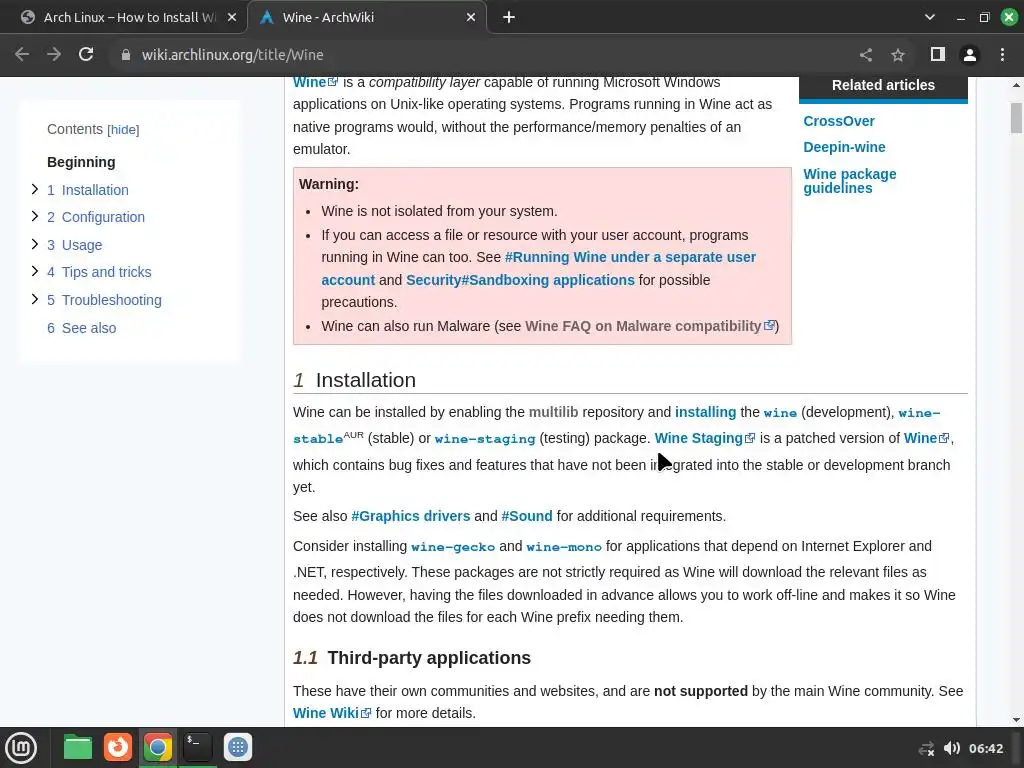Open the wine-staging package link
Image resolution: width=1024 pixels, height=768 pixels.
click(485, 439)
